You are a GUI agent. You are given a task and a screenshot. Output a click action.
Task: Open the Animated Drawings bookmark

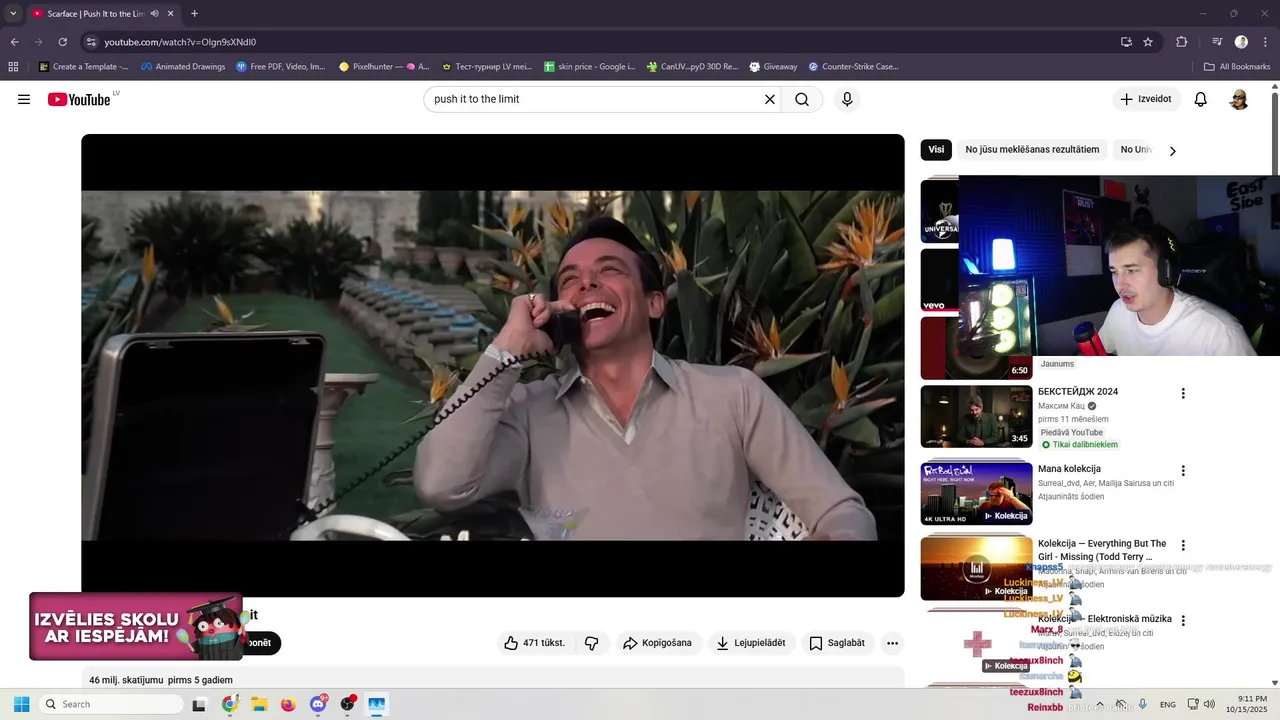[183, 67]
